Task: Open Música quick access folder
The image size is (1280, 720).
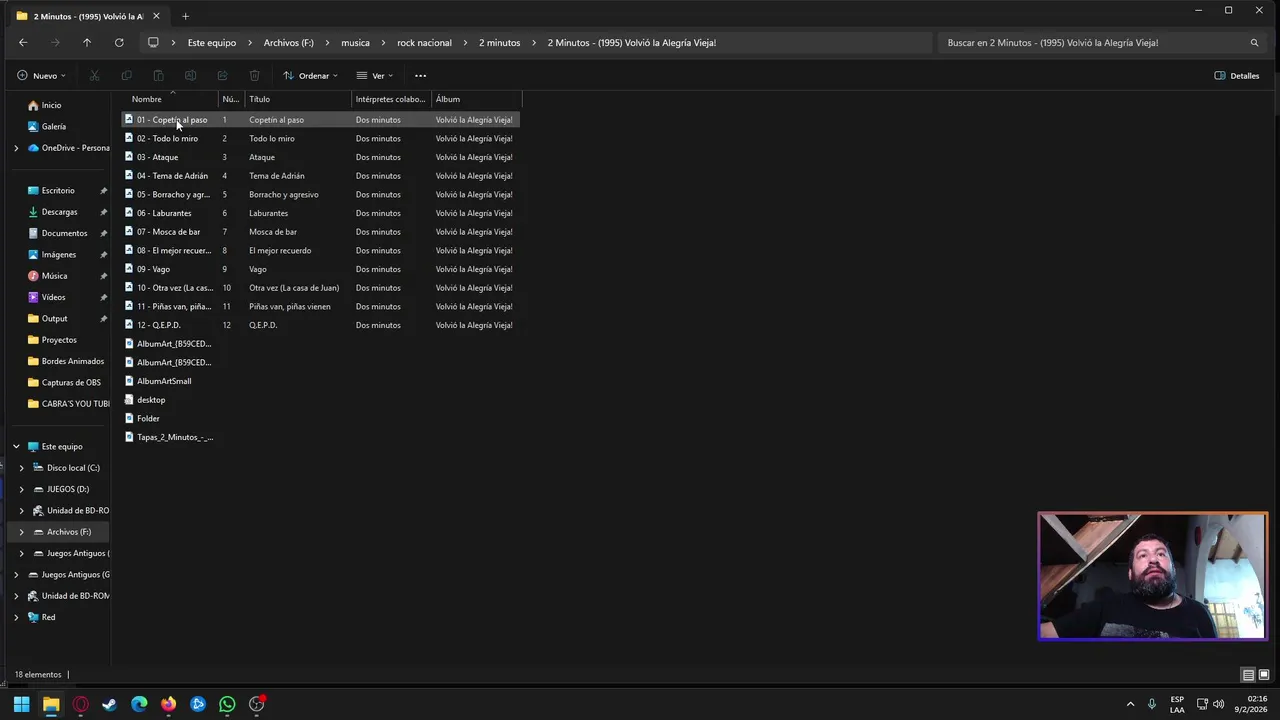Action: [x=54, y=276]
